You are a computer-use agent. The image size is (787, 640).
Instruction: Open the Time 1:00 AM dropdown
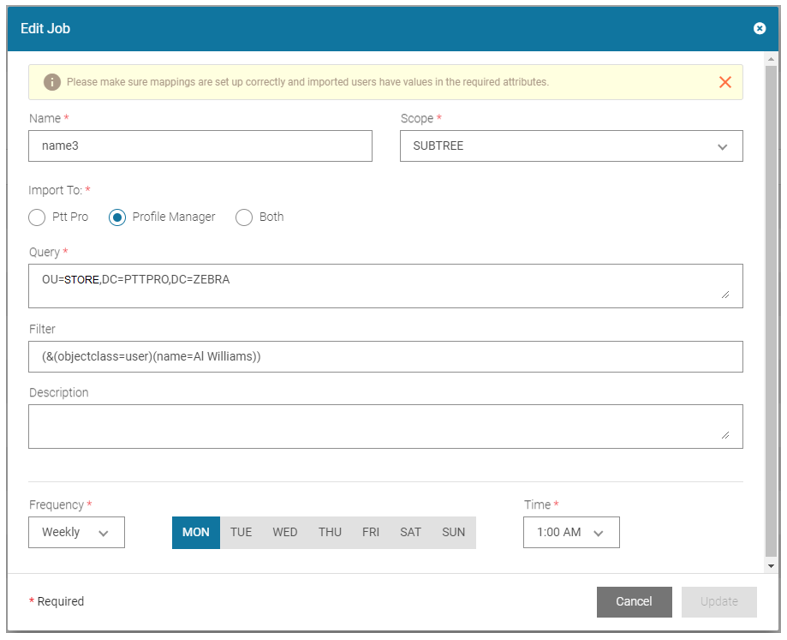tap(570, 532)
